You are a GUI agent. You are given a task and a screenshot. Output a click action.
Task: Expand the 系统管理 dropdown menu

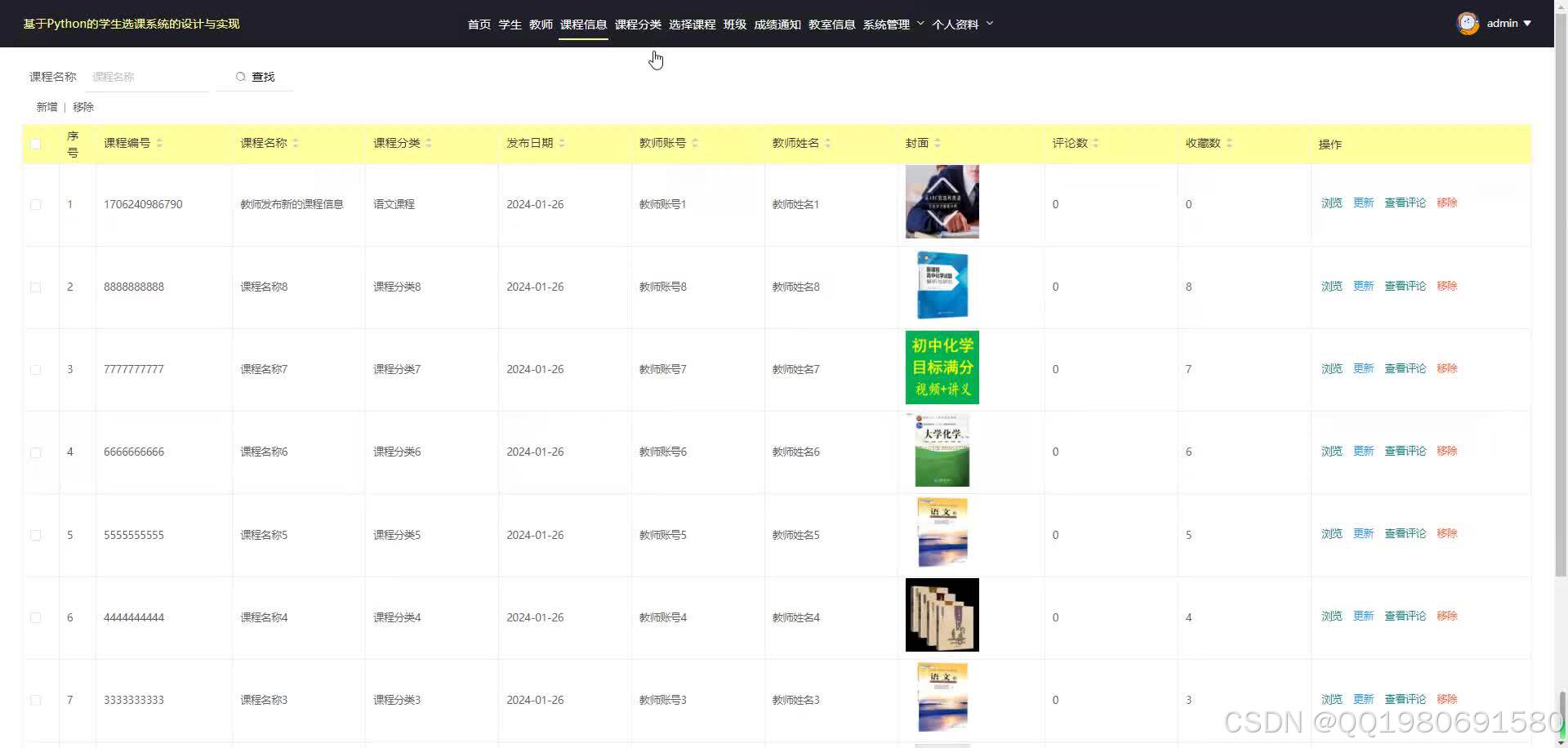pyautogui.click(x=893, y=24)
